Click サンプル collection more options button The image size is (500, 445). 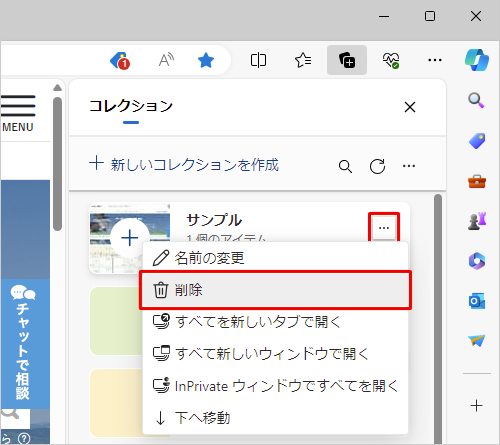point(384,228)
